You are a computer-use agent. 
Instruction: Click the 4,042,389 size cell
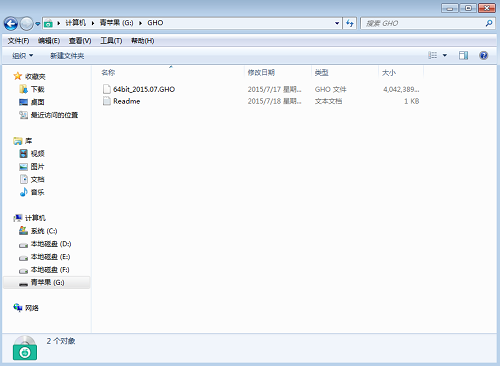coord(401,89)
